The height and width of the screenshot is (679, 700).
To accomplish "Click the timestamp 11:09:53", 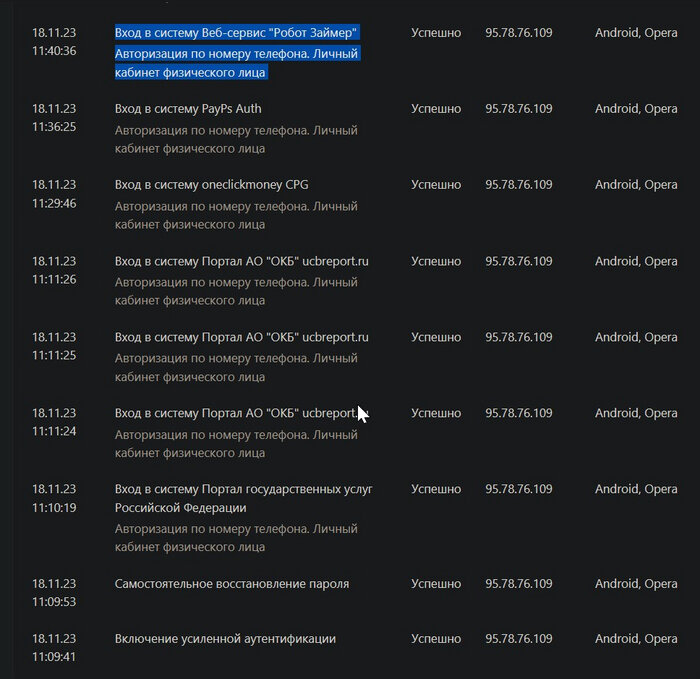I will (x=54, y=601).
